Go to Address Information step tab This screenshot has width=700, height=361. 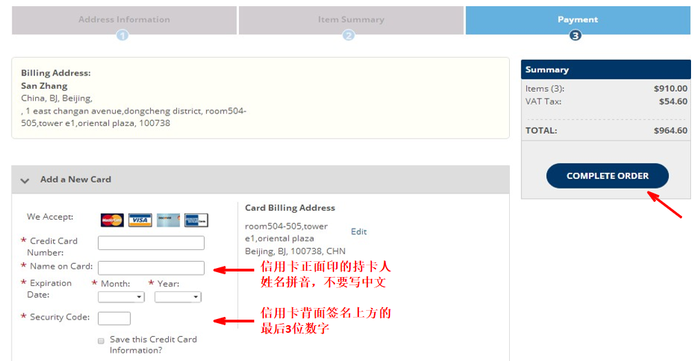pos(124,20)
